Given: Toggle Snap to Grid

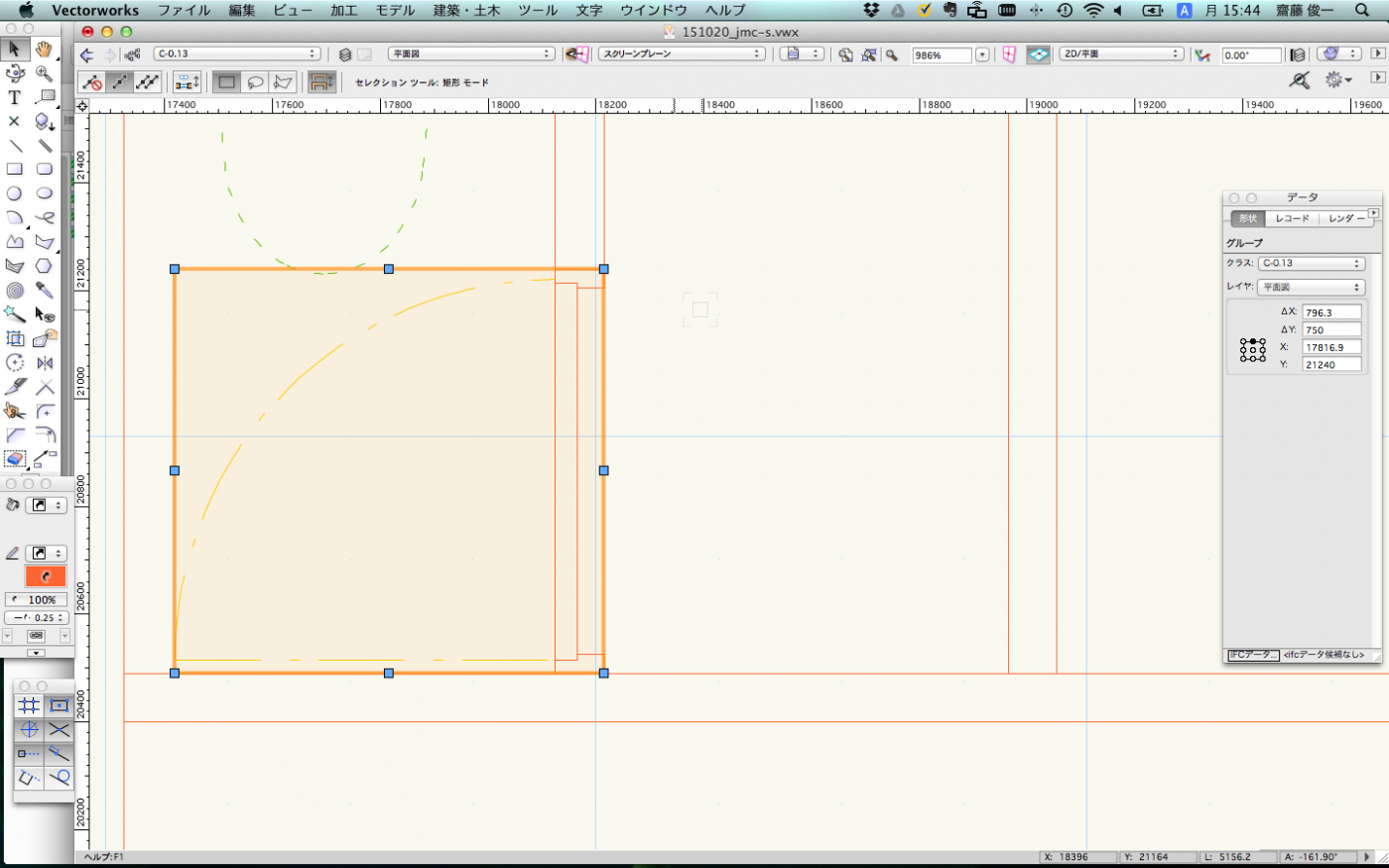Looking at the screenshot, I should coord(29,705).
